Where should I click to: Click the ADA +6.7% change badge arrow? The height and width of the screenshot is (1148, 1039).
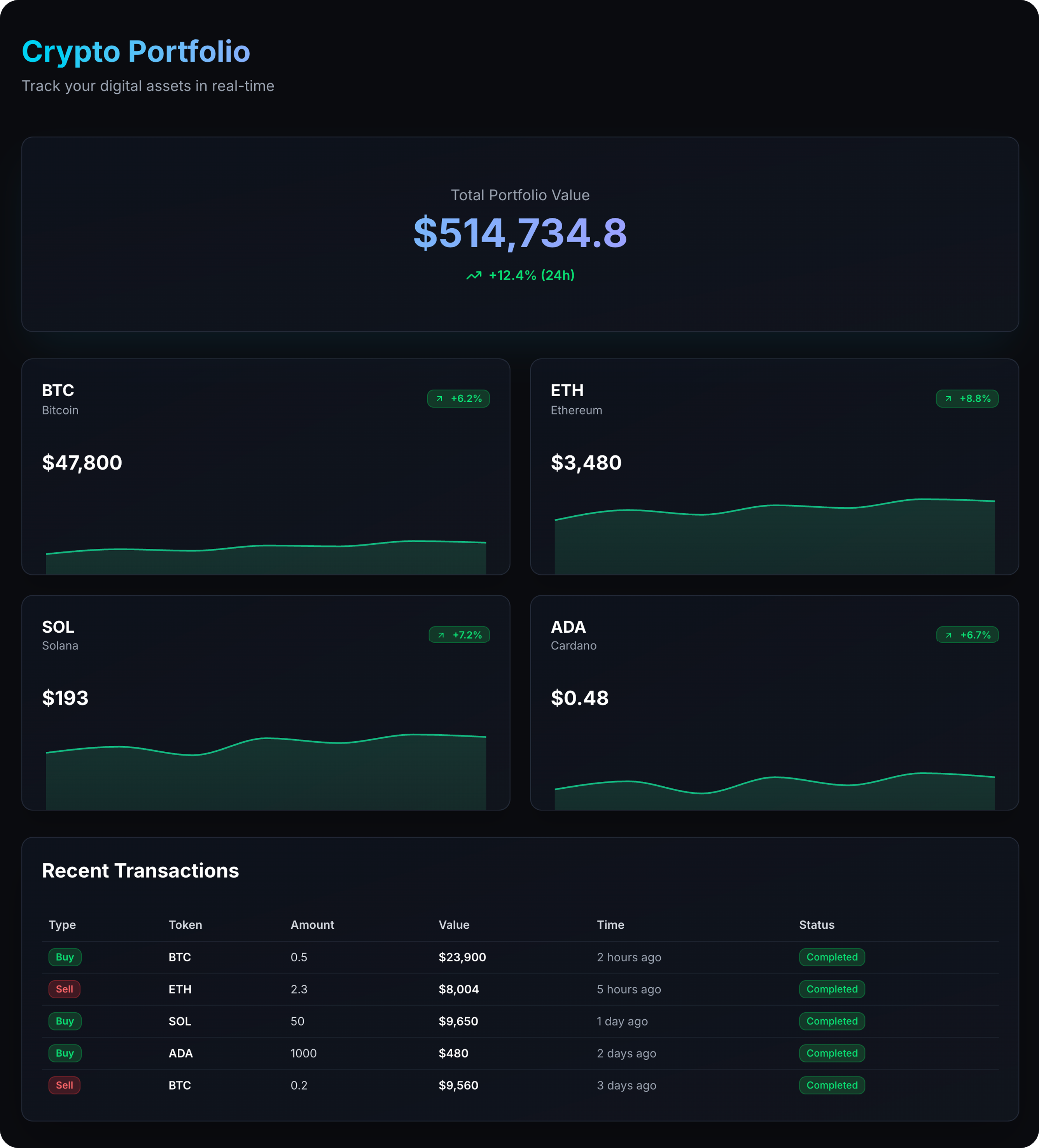949,635
